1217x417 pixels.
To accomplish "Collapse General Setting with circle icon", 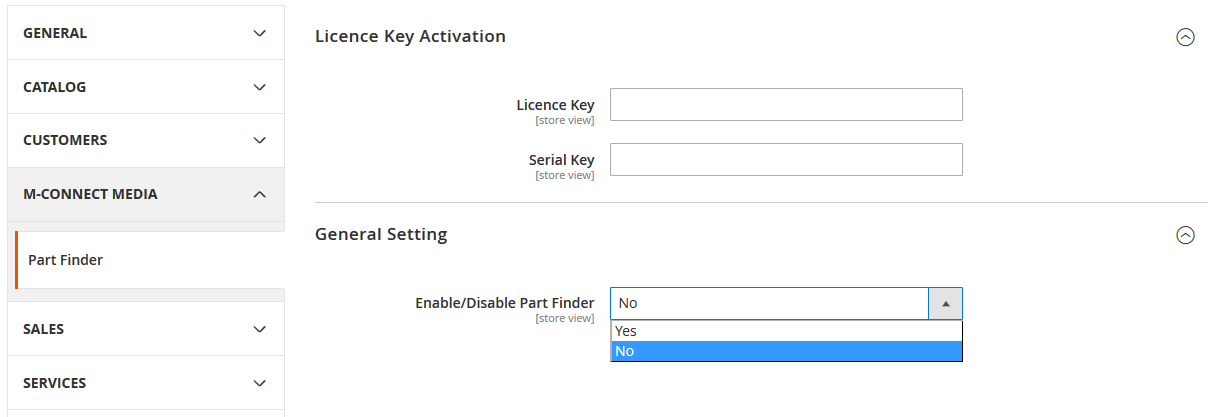I will 1185,235.
